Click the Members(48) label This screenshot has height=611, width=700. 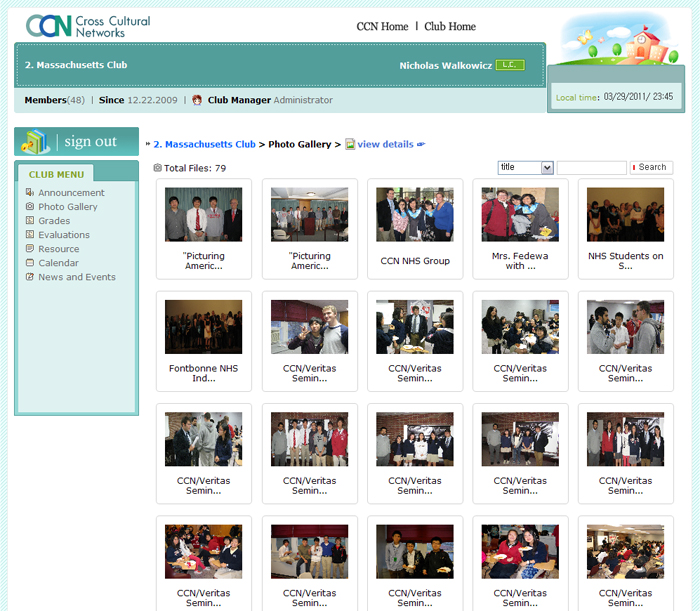coord(54,100)
